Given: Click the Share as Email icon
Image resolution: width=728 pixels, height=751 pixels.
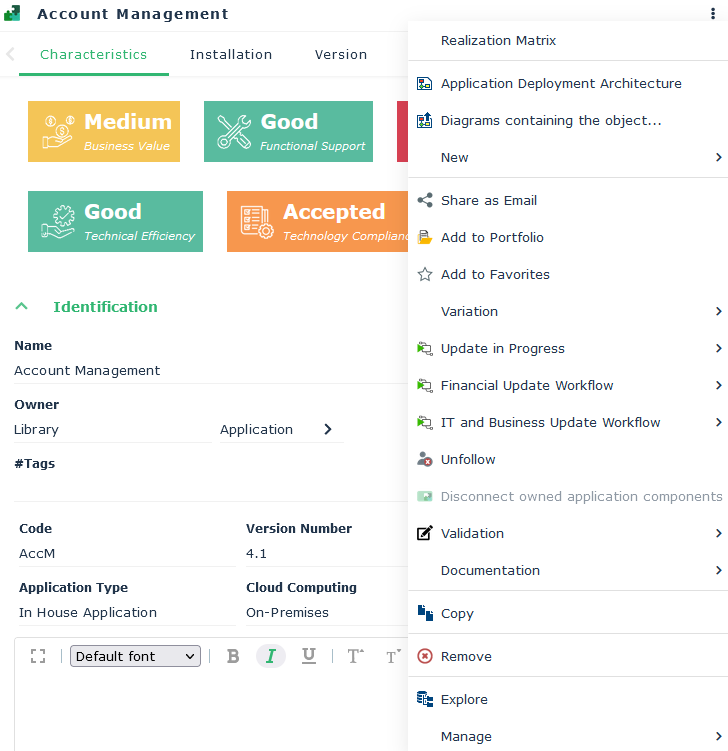Looking at the screenshot, I should (424, 200).
